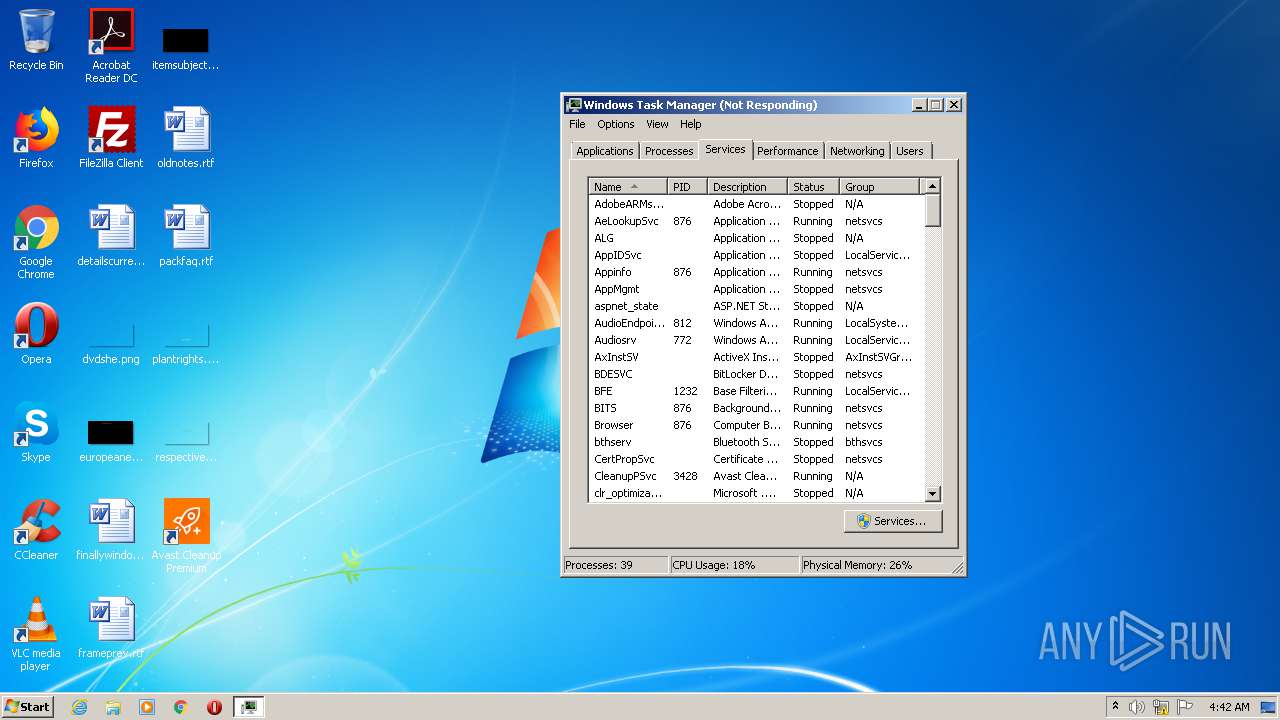Click the network tray icon
Viewport: 1280px width, 720px height.
[1161, 707]
